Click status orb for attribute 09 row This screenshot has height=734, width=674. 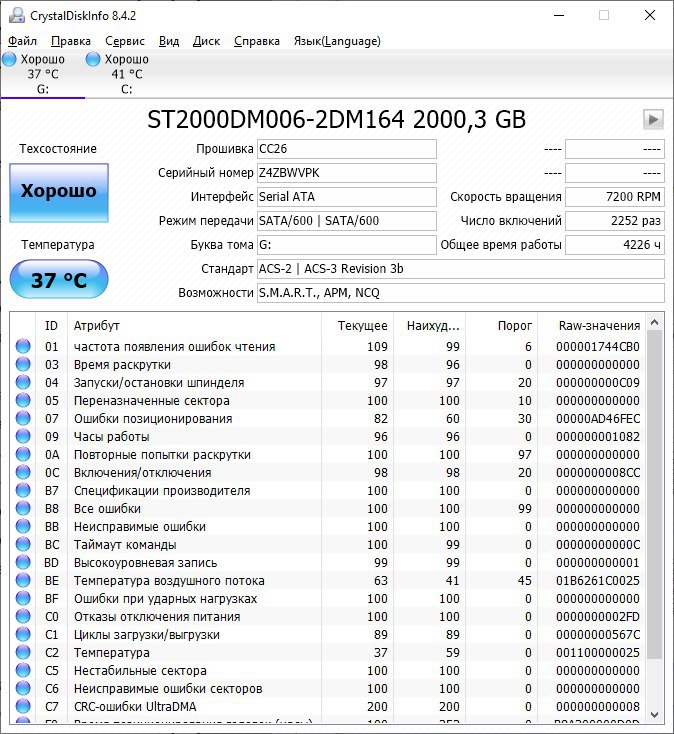click(x=23, y=436)
